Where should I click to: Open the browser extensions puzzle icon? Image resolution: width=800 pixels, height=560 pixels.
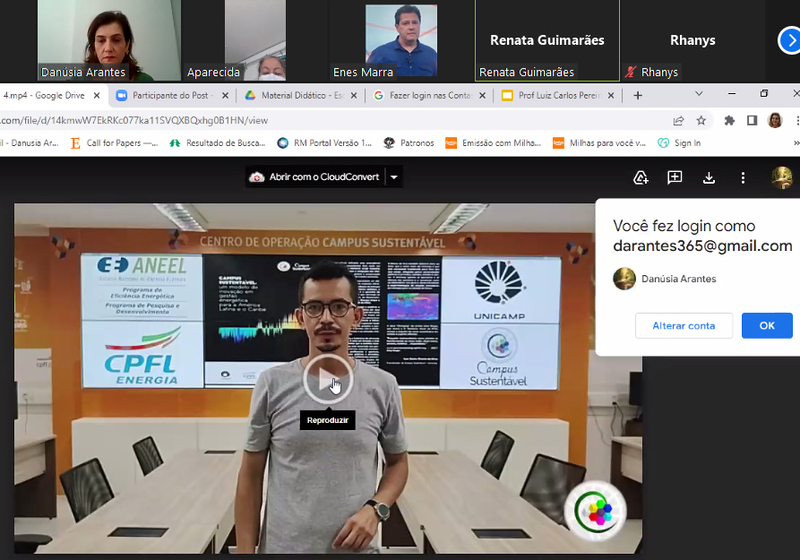click(729, 120)
